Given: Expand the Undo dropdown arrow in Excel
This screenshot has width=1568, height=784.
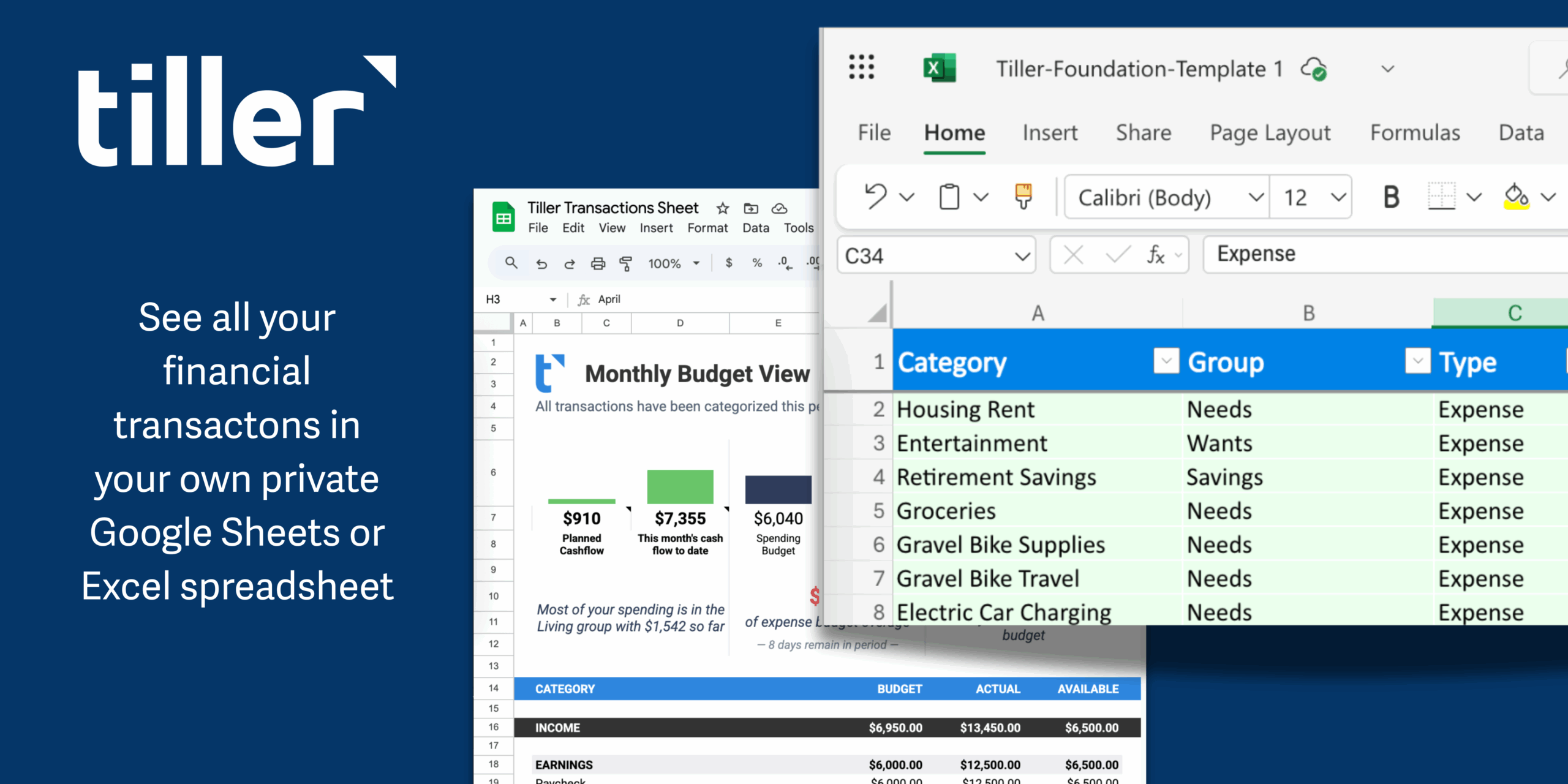Looking at the screenshot, I should point(907,197).
